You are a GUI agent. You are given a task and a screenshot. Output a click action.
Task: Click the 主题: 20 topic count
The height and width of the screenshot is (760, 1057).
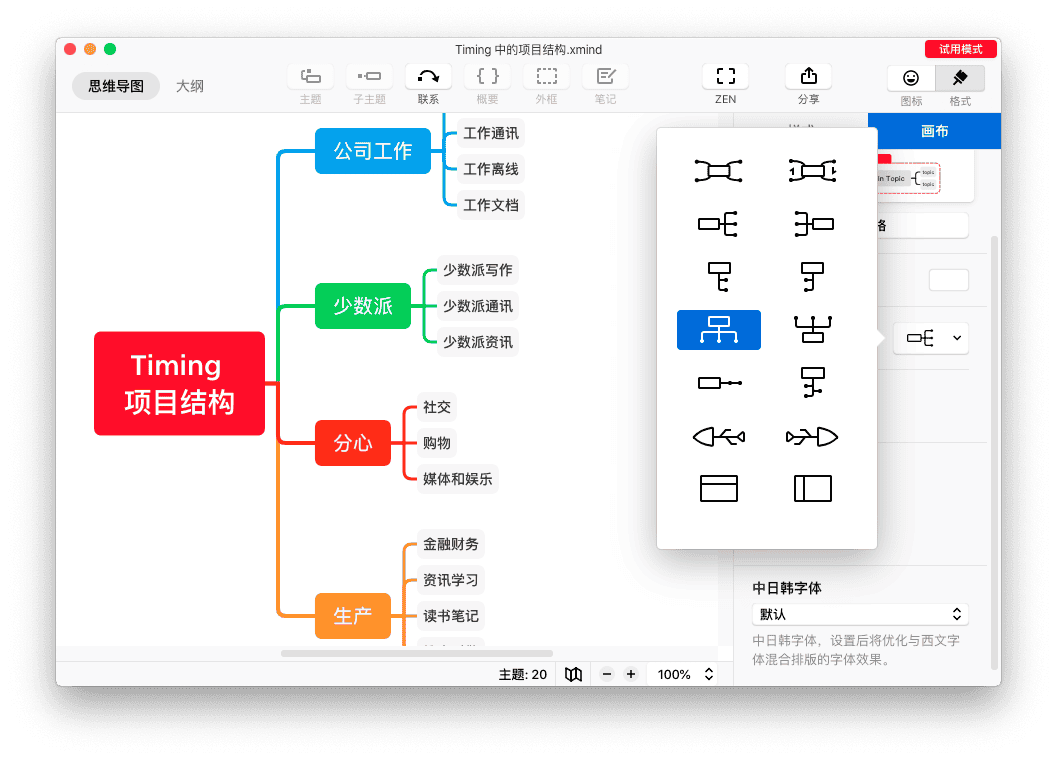[x=522, y=674]
